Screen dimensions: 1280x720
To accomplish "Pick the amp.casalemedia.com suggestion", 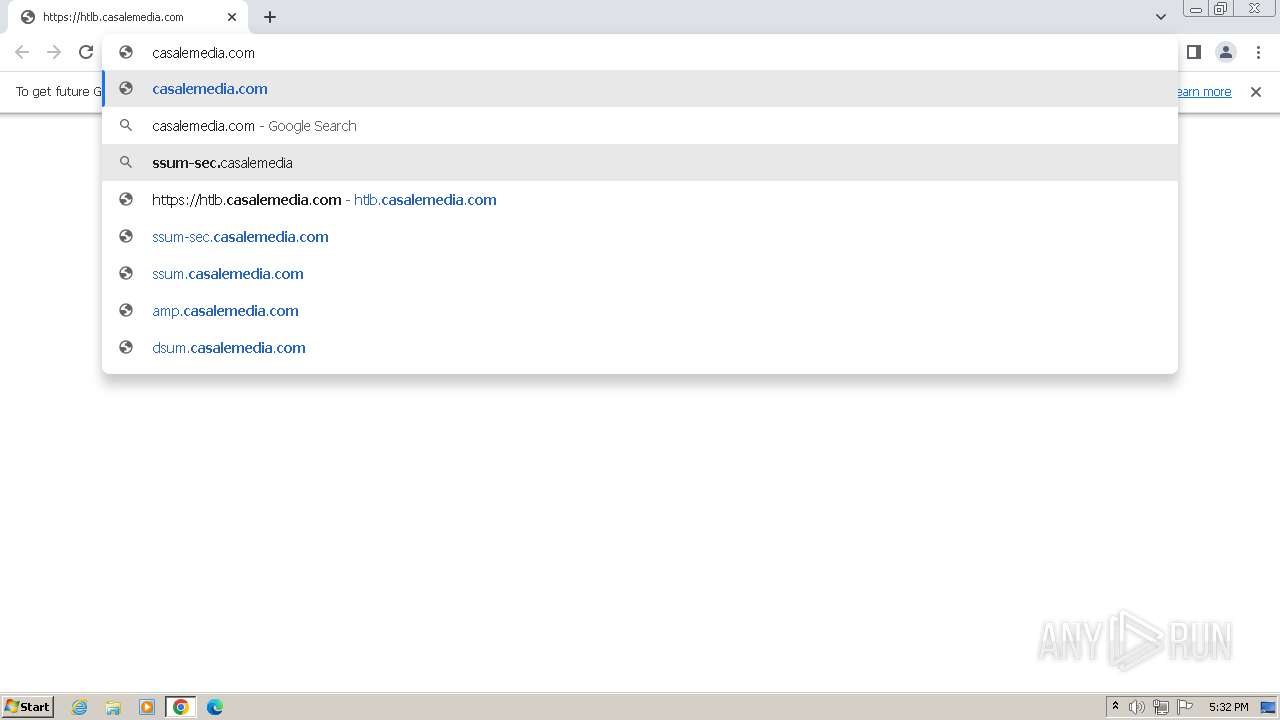I will click(640, 311).
